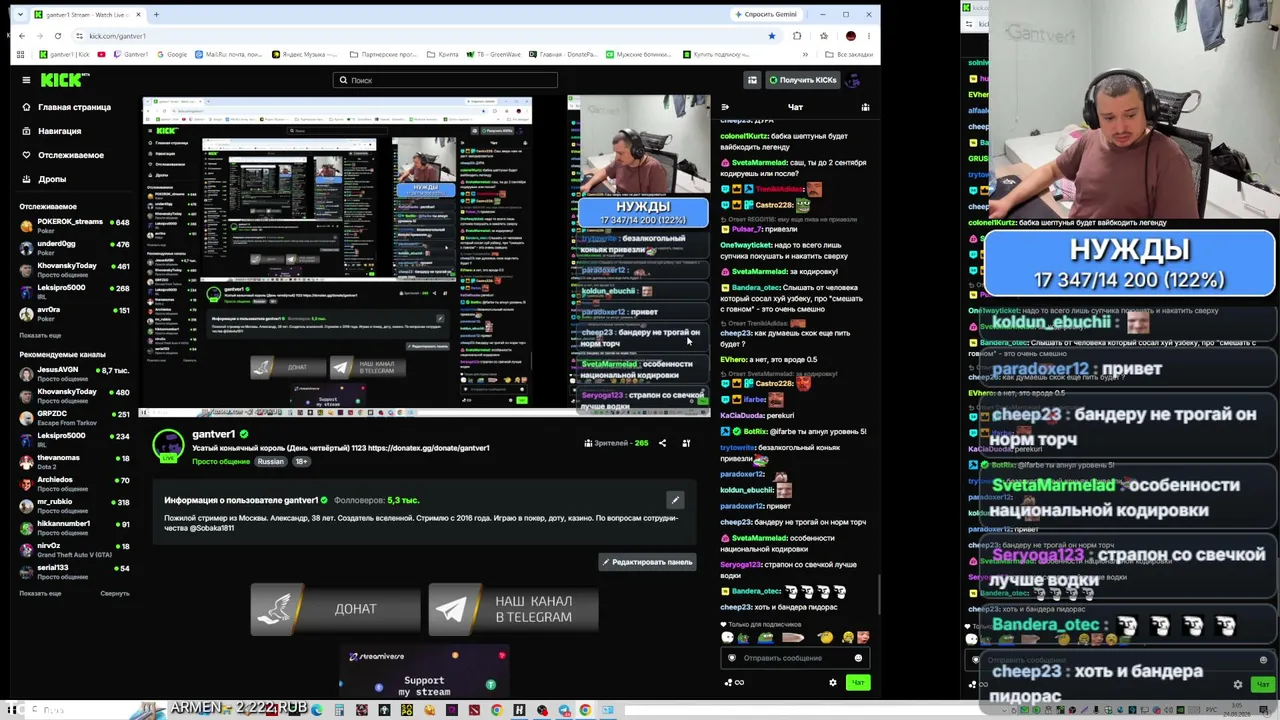The image size is (1280, 720).
Task: Share the stream with share icon
Action: pos(662,443)
